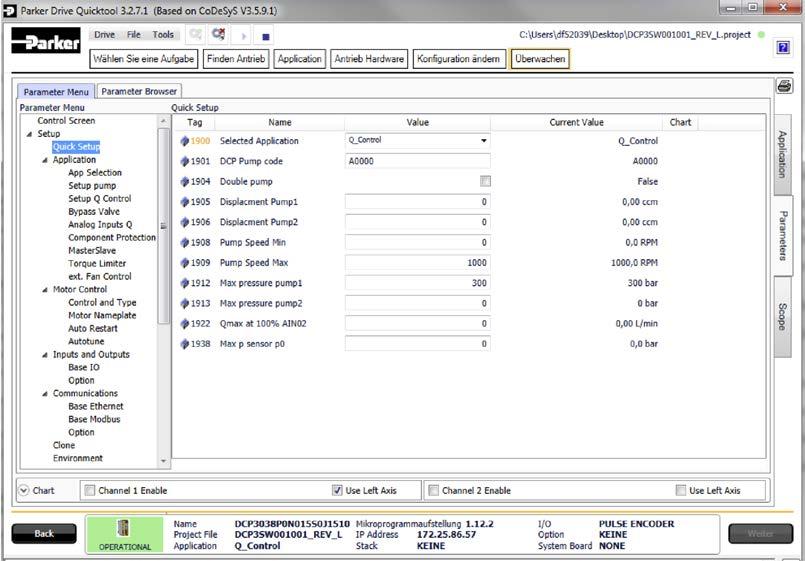Uncheck Channel 1 Use Left Axis

tap(337, 490)
